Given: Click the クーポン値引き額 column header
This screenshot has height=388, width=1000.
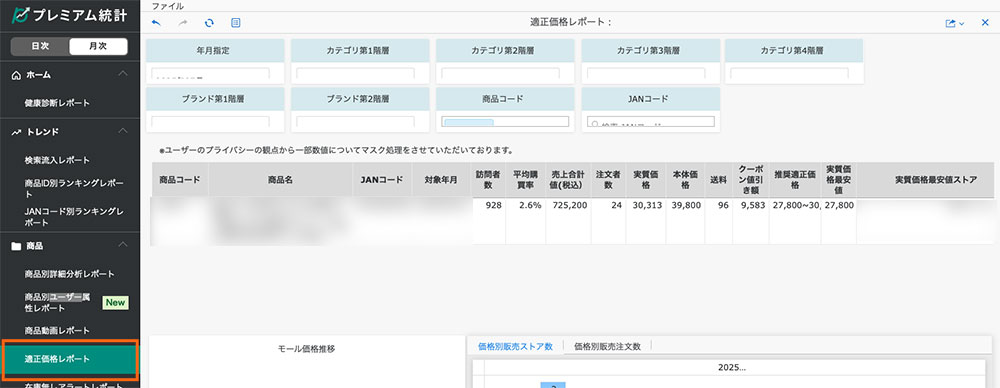Looking at the screenshot, I should click(x=751, y=180).
